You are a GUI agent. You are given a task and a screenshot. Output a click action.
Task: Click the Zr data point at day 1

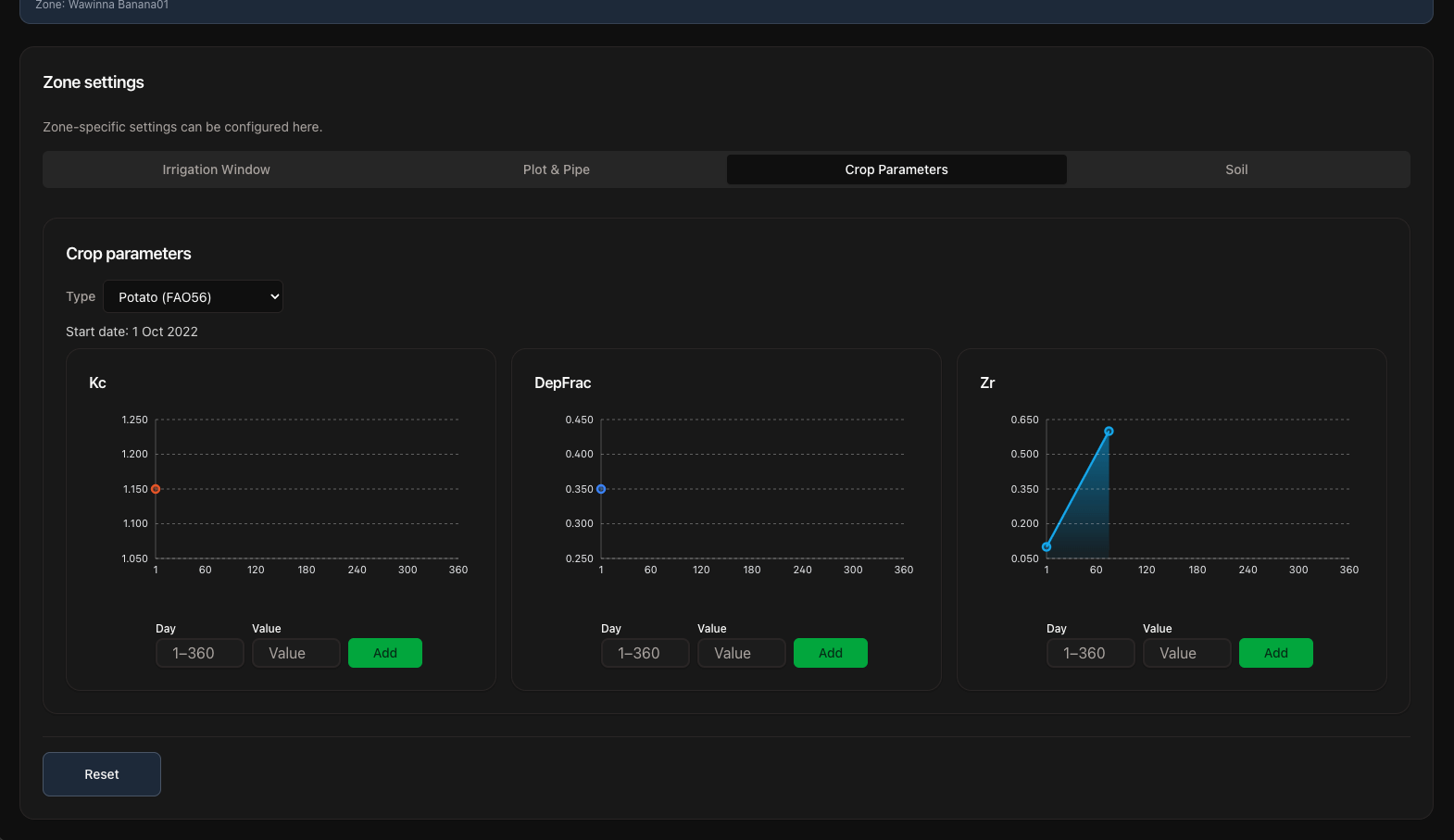(1047, 547)
